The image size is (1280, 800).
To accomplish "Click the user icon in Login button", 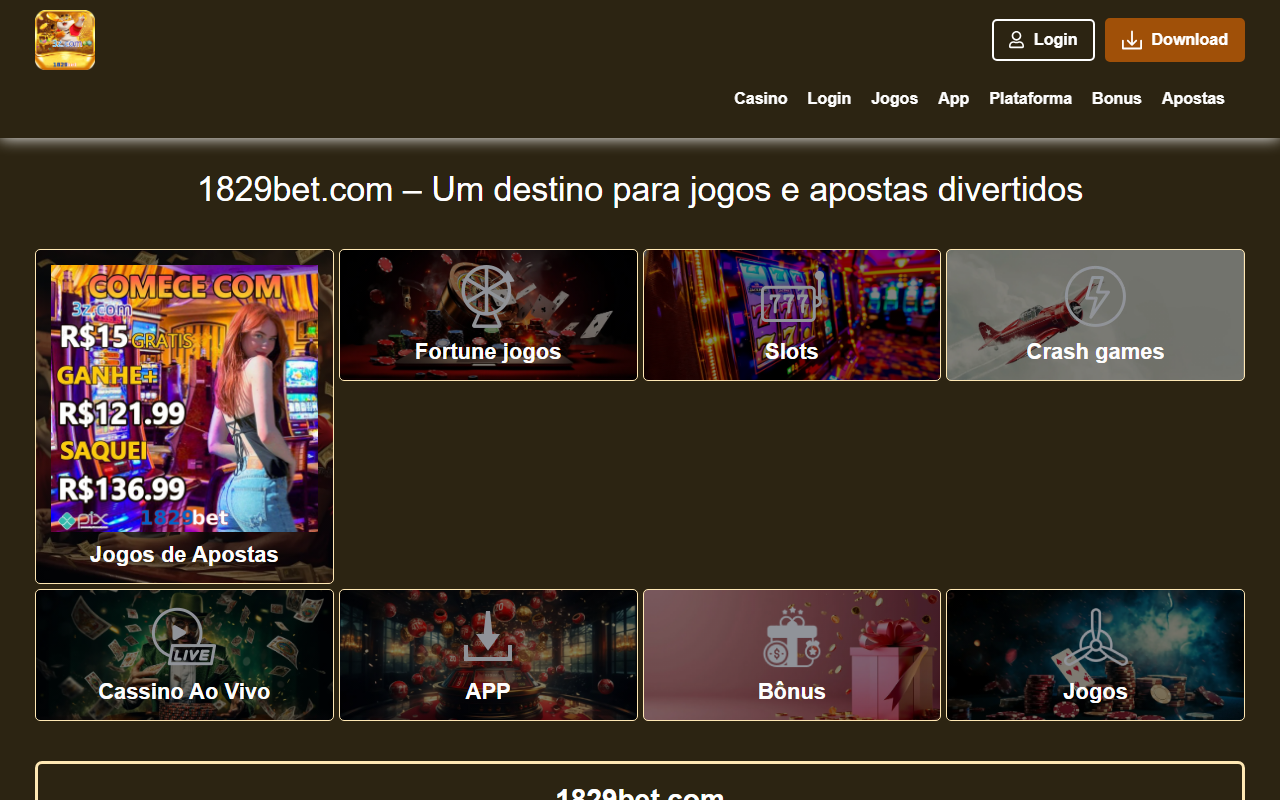I will 1016,40.
